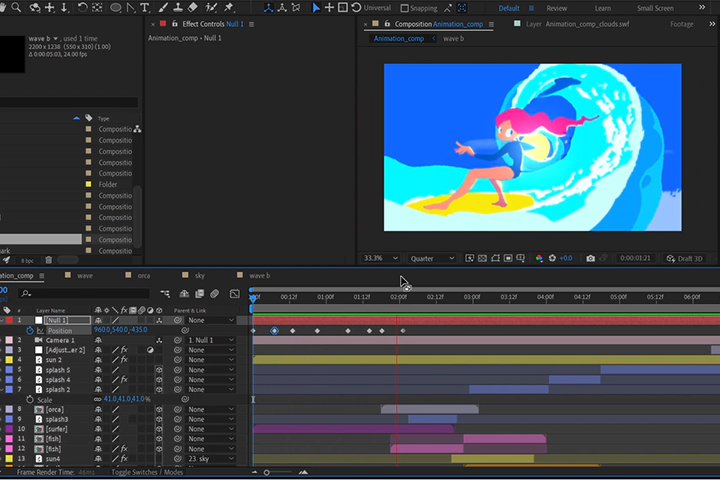Viewport: 720px width, 480px height.
Task: Pick the Dolly Towards Cursor tool
Action: (64, 7)
